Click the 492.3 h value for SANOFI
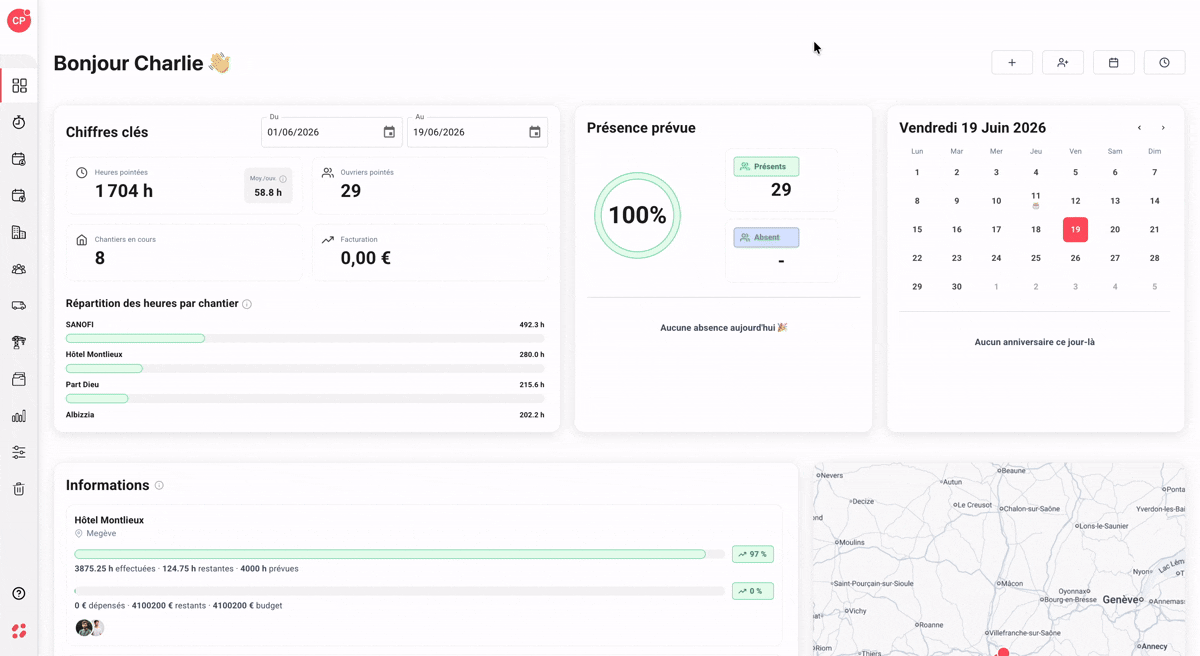The height and width of the screenshot is (656, 1200). tap(532, 325)
